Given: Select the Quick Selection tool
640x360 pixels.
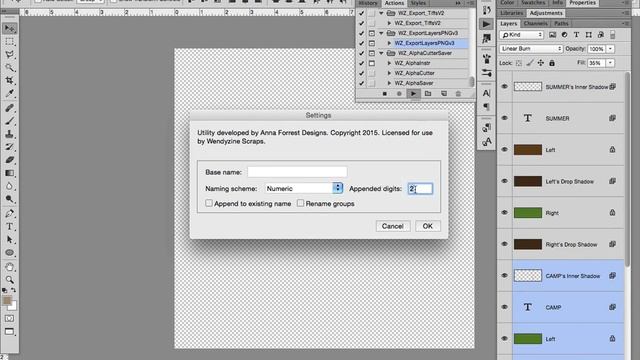Looking at the screenshot, I should point(9,68).
